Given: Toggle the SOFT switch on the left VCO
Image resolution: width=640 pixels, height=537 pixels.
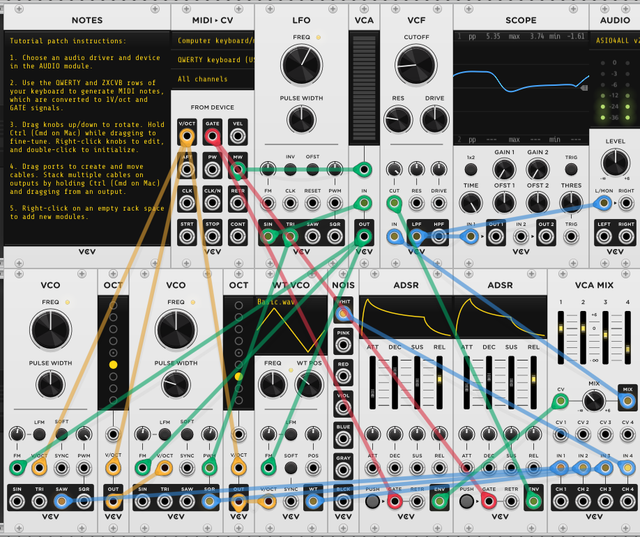Looking at the screenshot, I should [x=62, y=434].
